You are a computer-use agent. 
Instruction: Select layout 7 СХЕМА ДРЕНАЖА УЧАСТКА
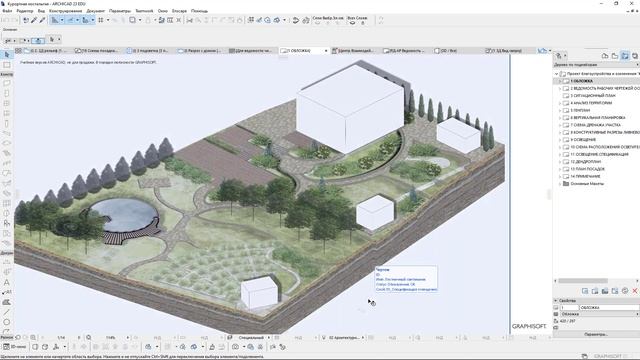pyautogui.click(x=596, y=125)
